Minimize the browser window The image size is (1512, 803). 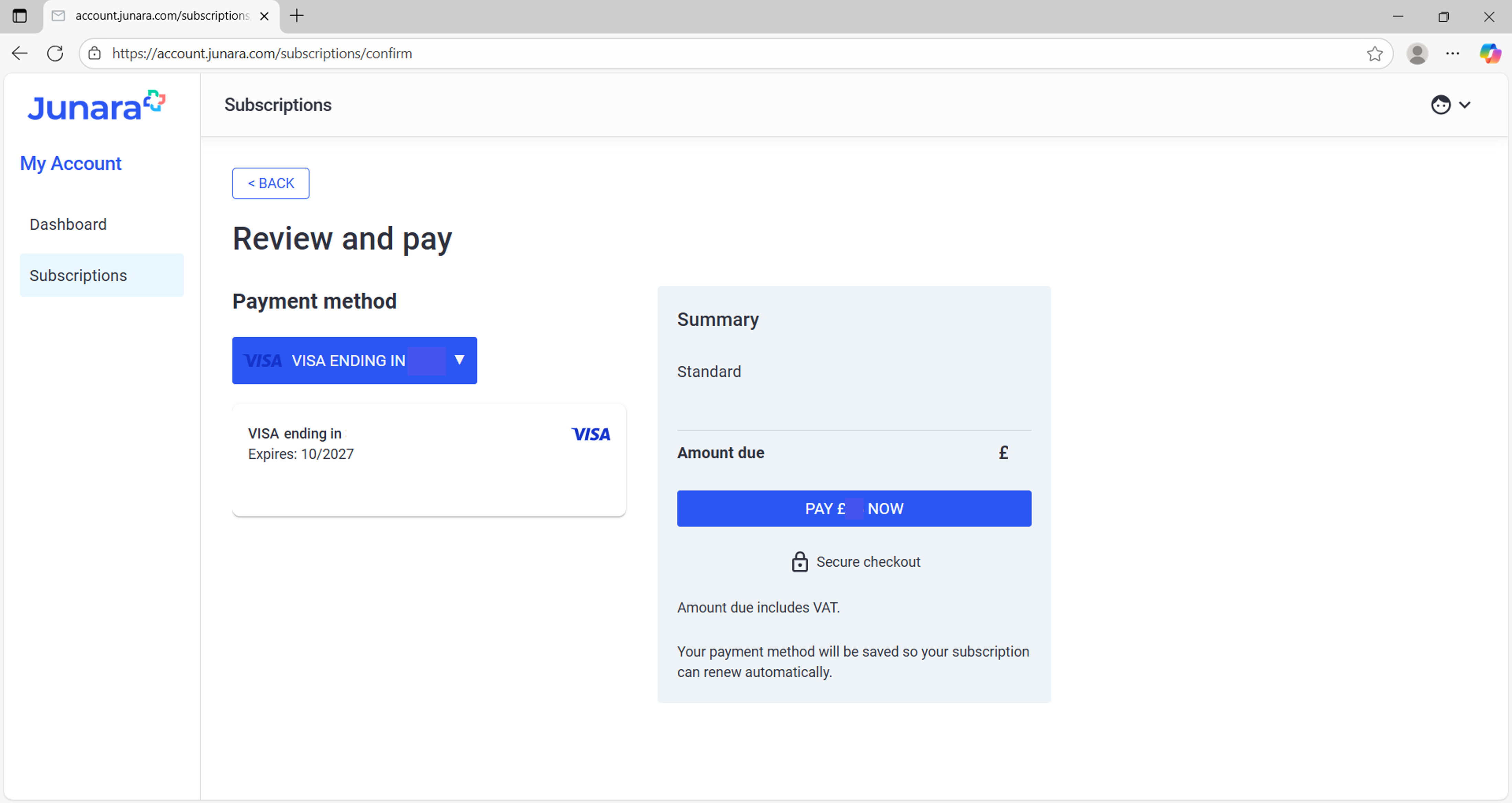pos(1398,16)
